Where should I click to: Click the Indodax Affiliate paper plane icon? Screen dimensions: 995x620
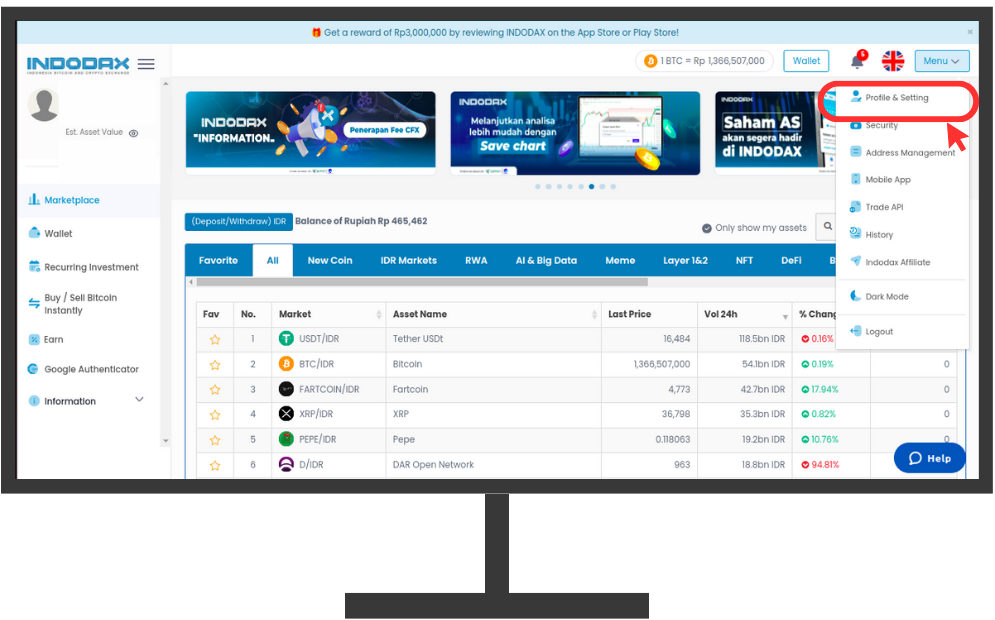(855, 261)
